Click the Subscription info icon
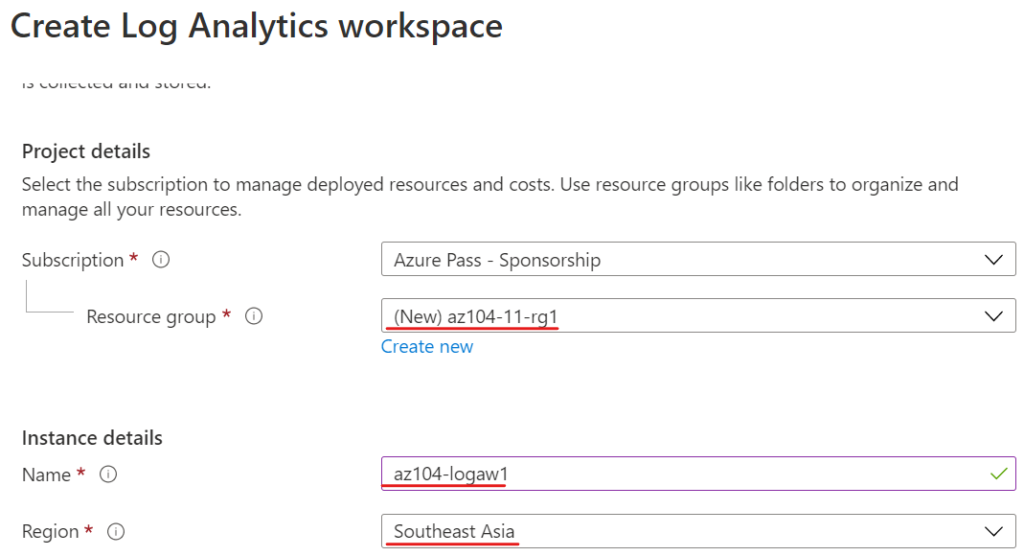This screenshot has height=556, width=1024. pos(161,259)
